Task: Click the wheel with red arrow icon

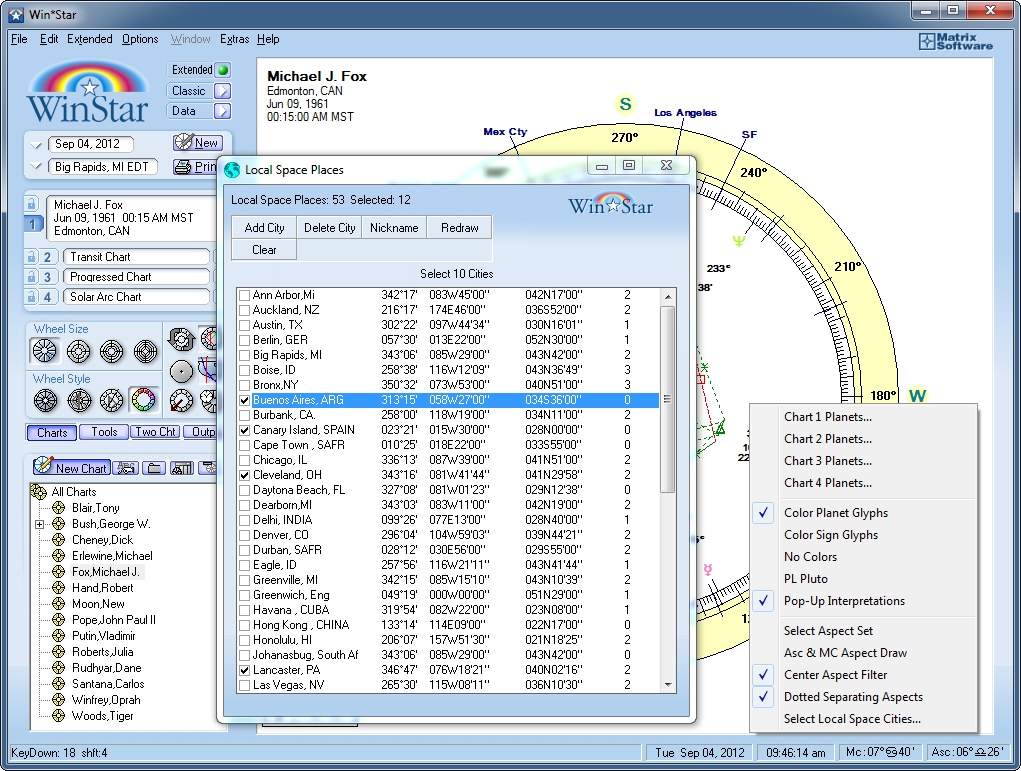Action: click(x=181, y=400)
